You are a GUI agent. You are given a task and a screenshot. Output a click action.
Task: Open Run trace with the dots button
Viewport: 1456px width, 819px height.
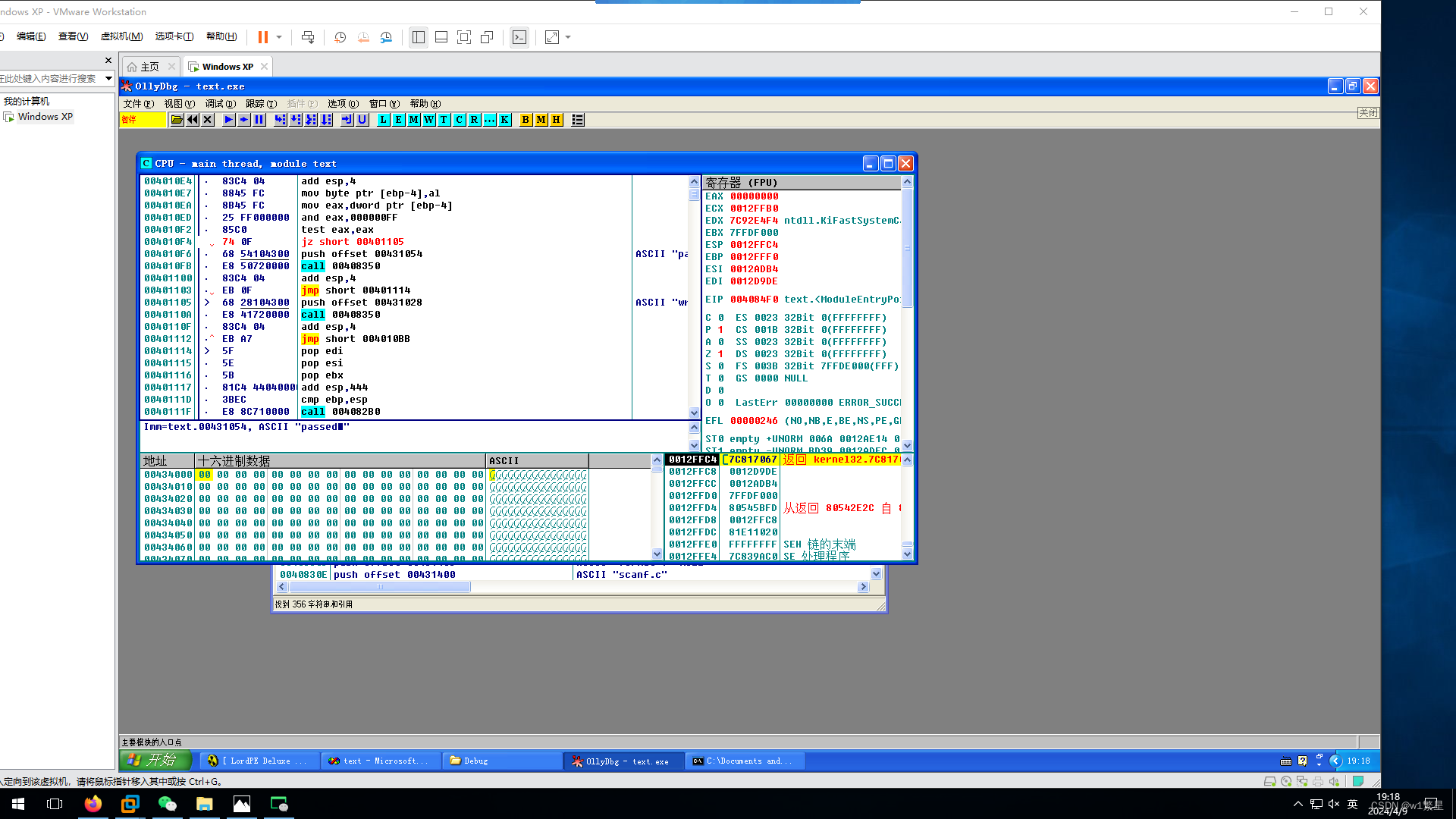click(x=489, y=120)
